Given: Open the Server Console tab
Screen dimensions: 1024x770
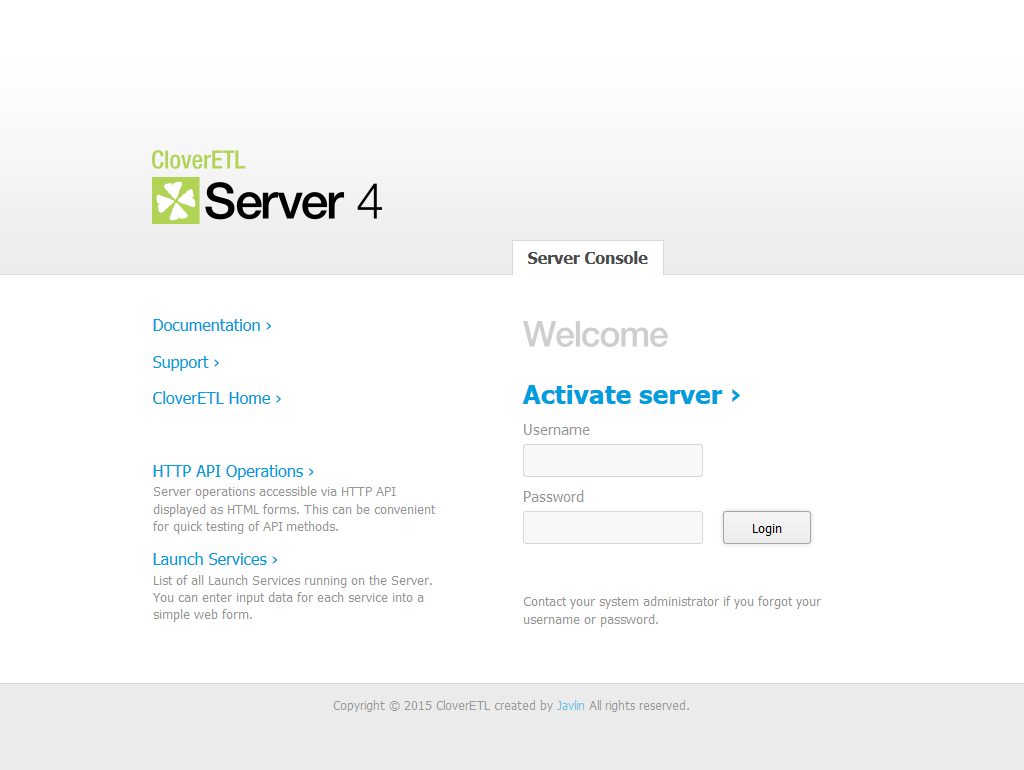Looking at the screenshot, I should (588, 258).
